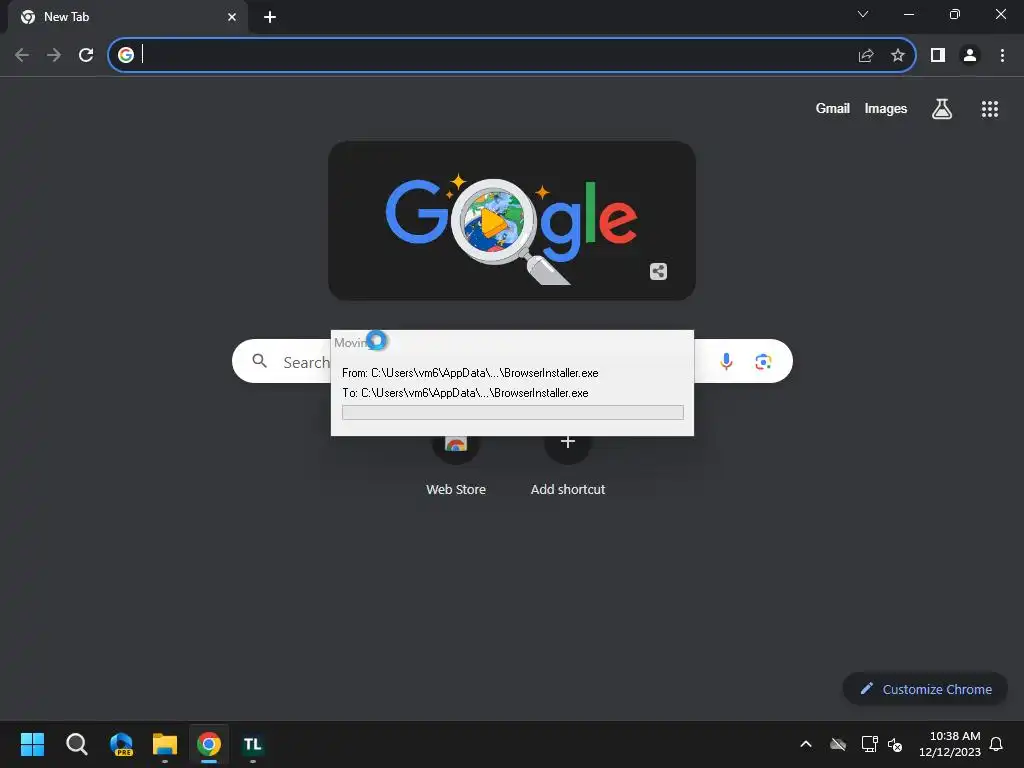The image size is (1024, 768).
Task: Open Google Images link
Action: [886, 108]
